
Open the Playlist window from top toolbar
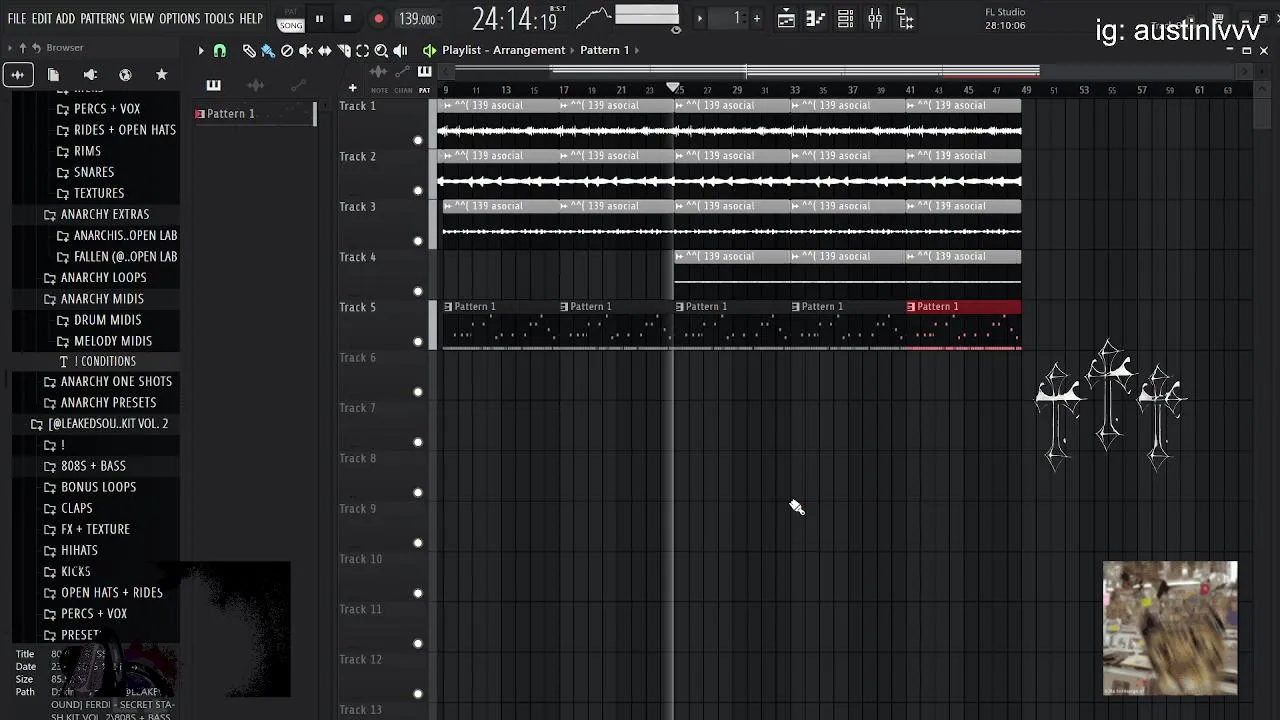[786, 18]
